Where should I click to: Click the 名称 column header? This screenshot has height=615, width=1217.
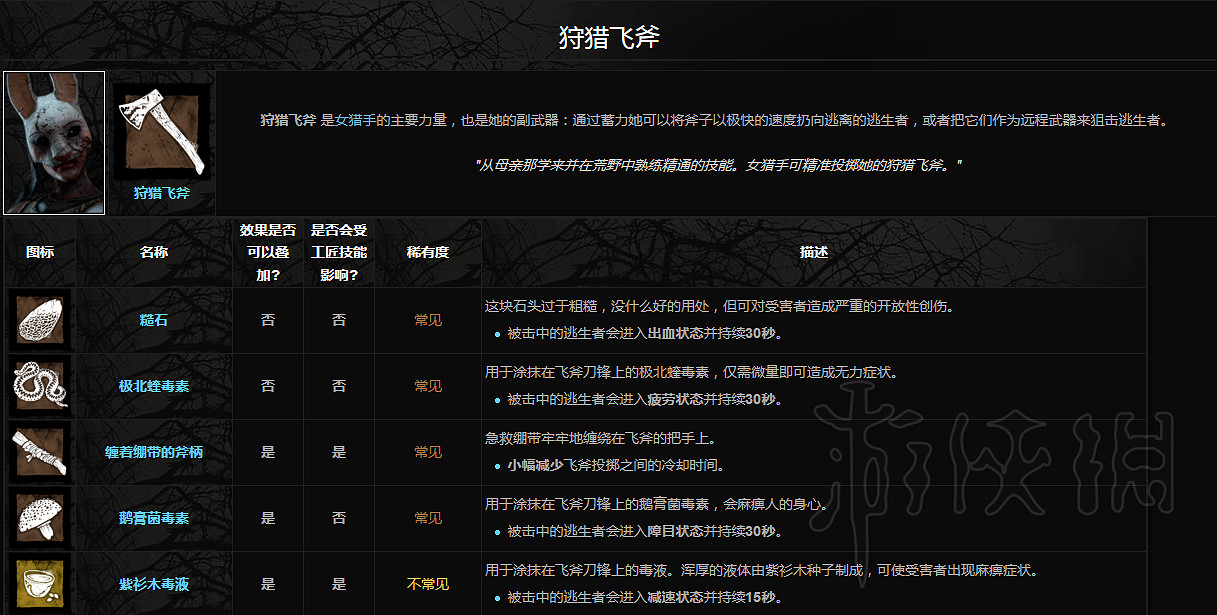click(x=152, y=251)
